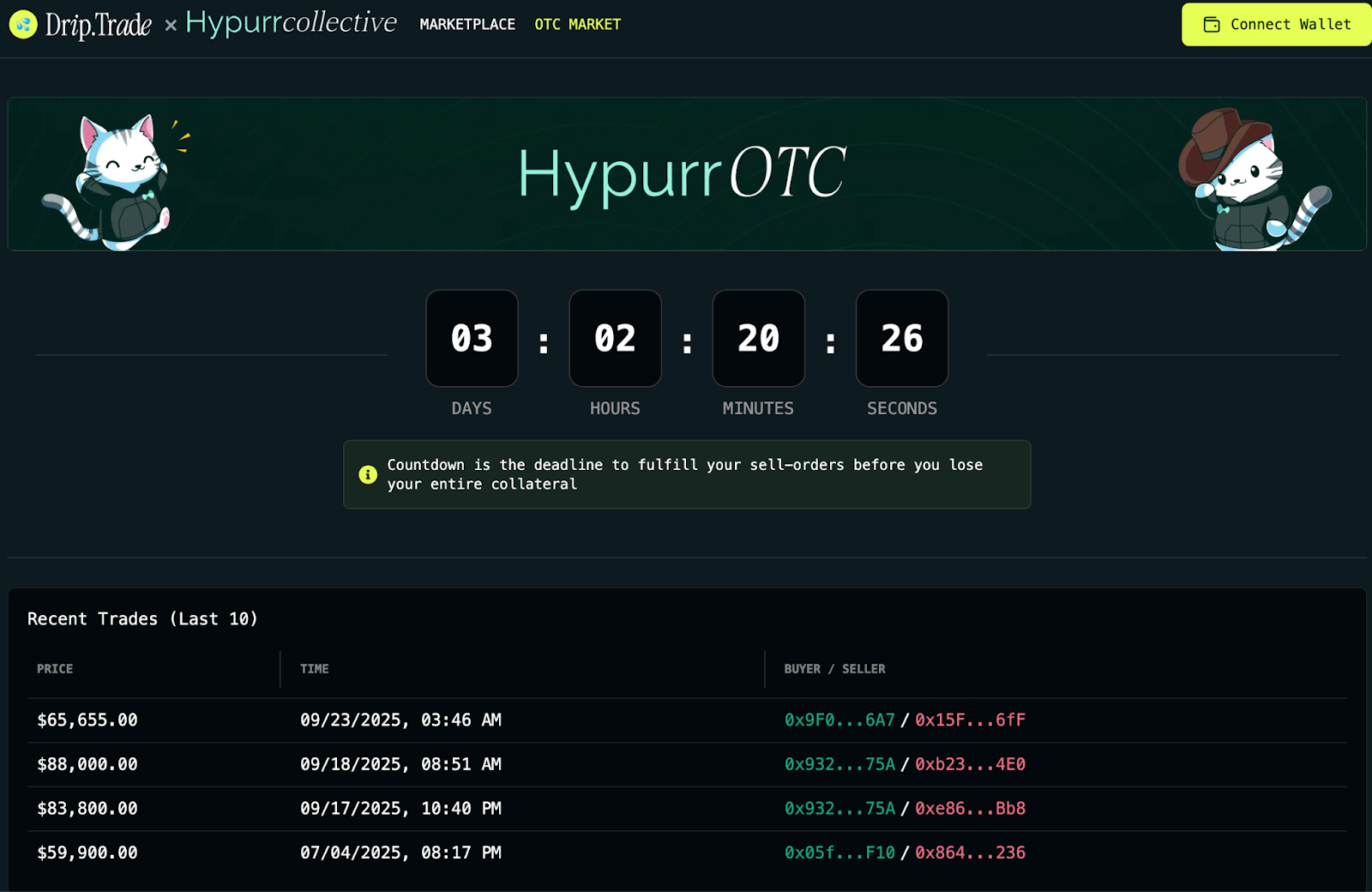
Task: Click the 20 minutes countdown box
Action: tap(758, 339)
